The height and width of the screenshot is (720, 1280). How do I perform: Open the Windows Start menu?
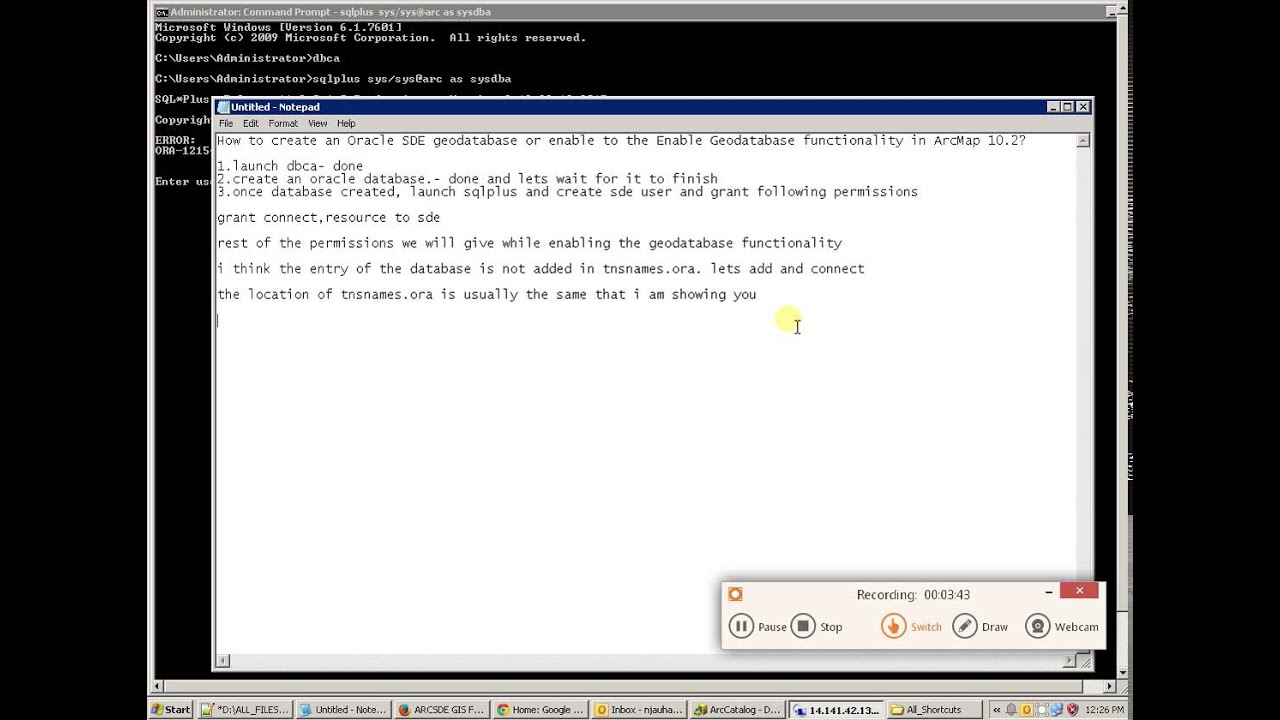point(170,709)
